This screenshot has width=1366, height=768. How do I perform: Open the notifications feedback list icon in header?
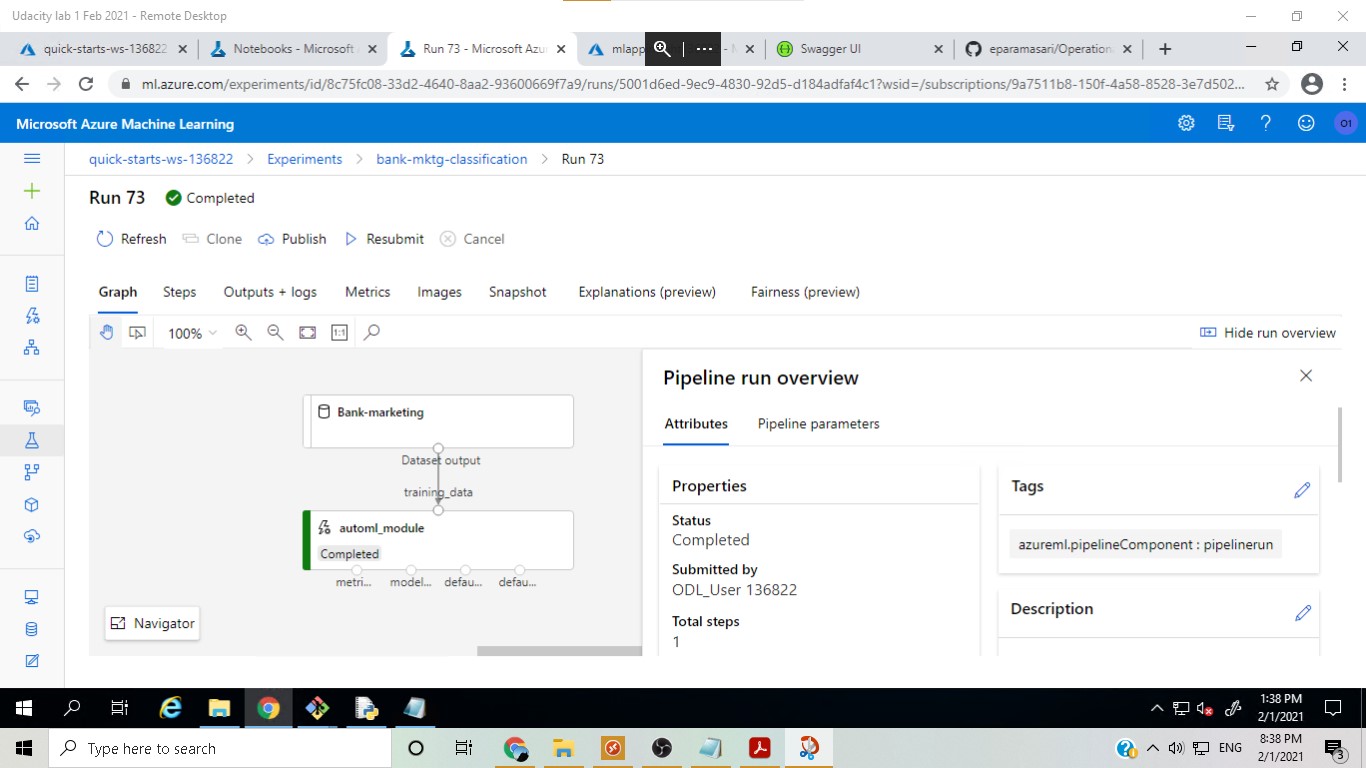(x=1226, y=123)
